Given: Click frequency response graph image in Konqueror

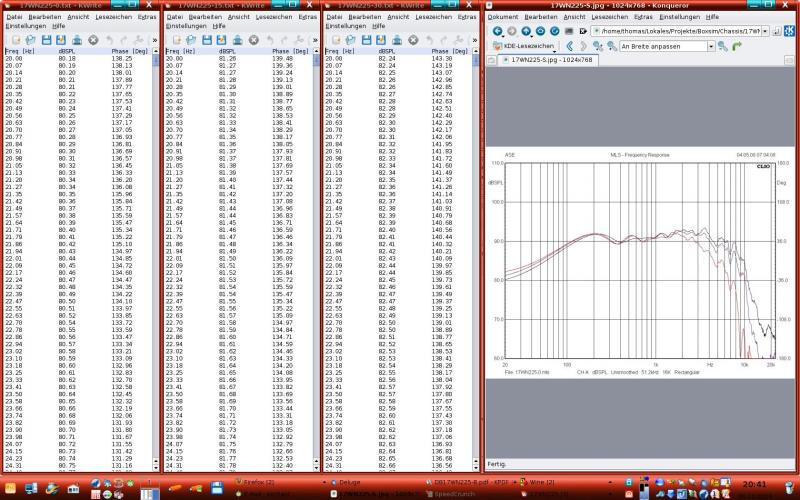Looking at the screenshot, I should click(640, 262).
